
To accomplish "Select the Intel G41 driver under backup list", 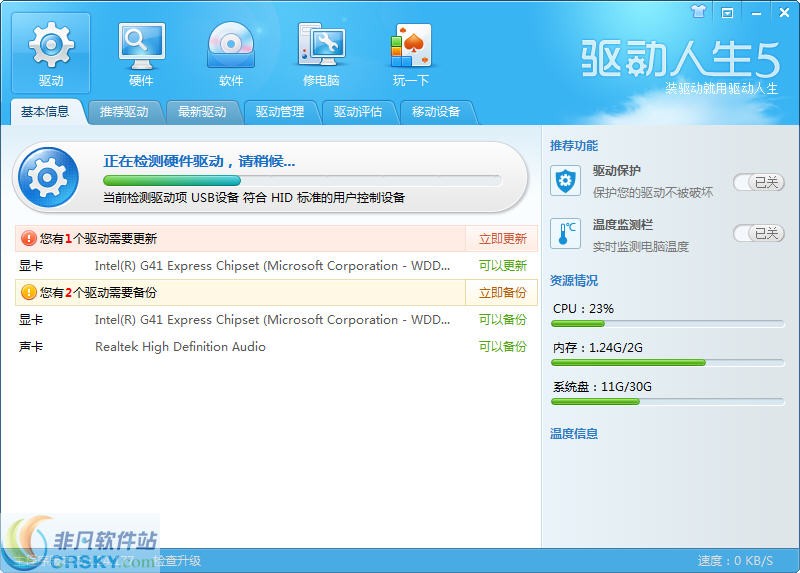I will pyautogui.click(x=276, y=320).
